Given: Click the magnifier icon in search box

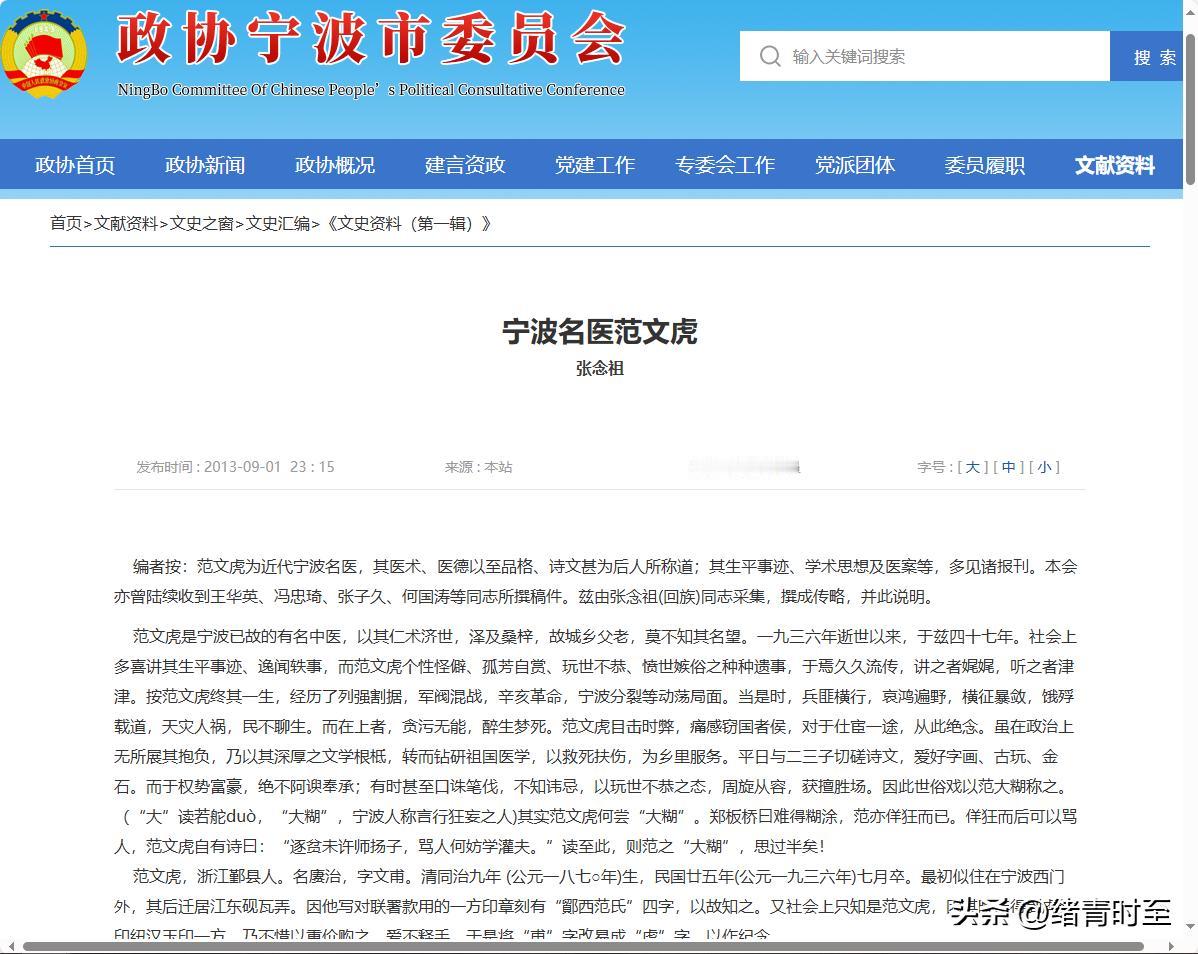Looking at the screenshot, I should click(769, 56).
